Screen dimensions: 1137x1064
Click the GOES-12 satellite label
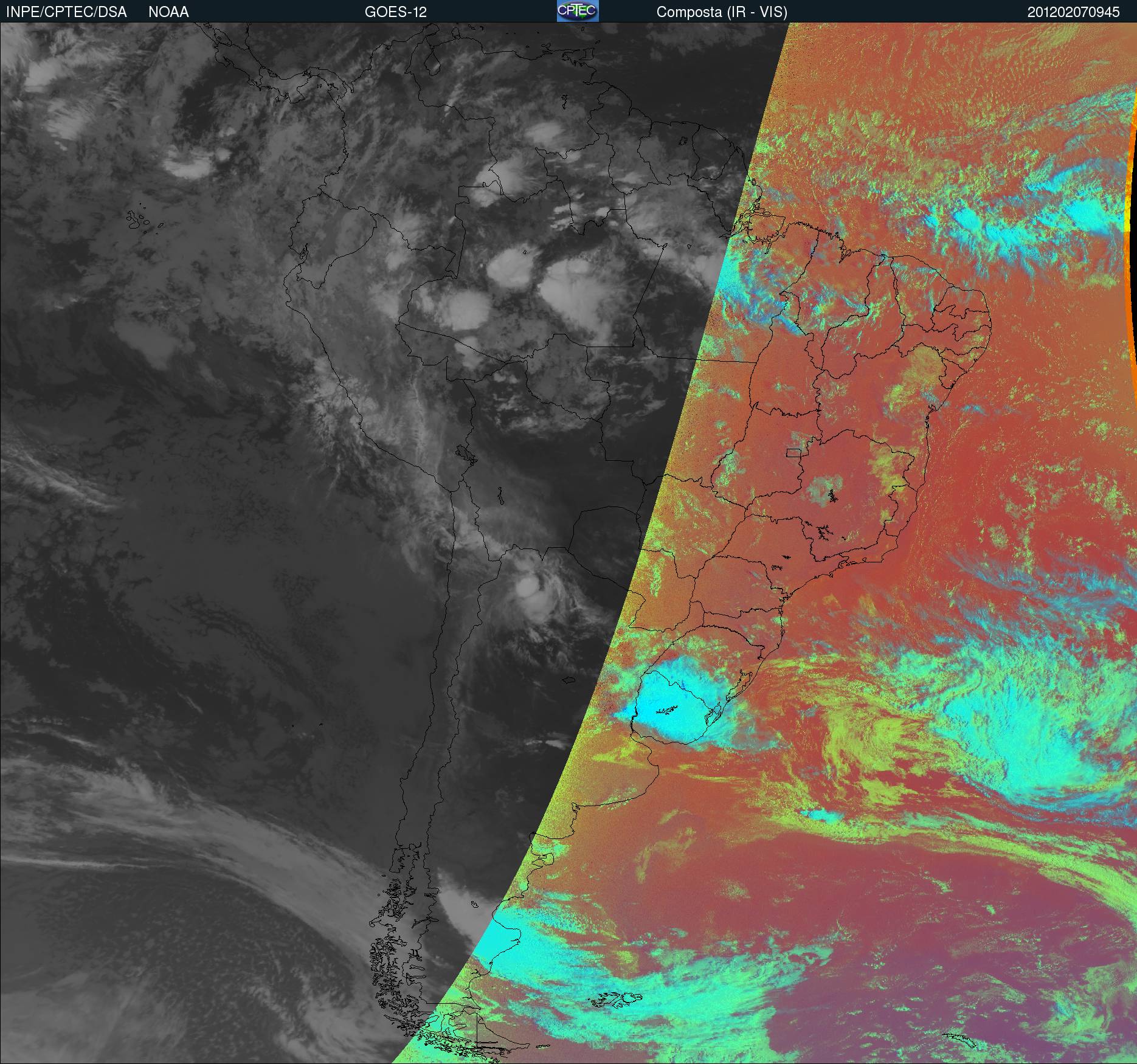[x=396, y=12]
